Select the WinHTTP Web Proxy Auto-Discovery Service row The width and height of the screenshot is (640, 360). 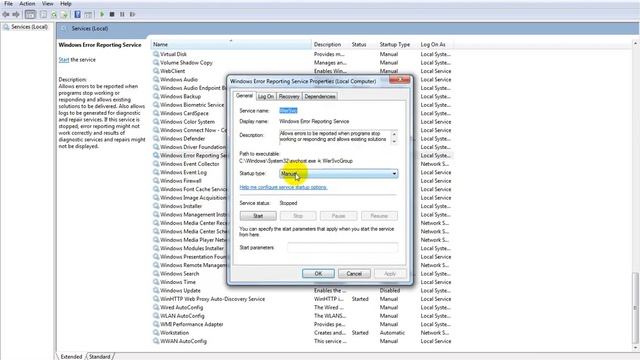point(302,299)
